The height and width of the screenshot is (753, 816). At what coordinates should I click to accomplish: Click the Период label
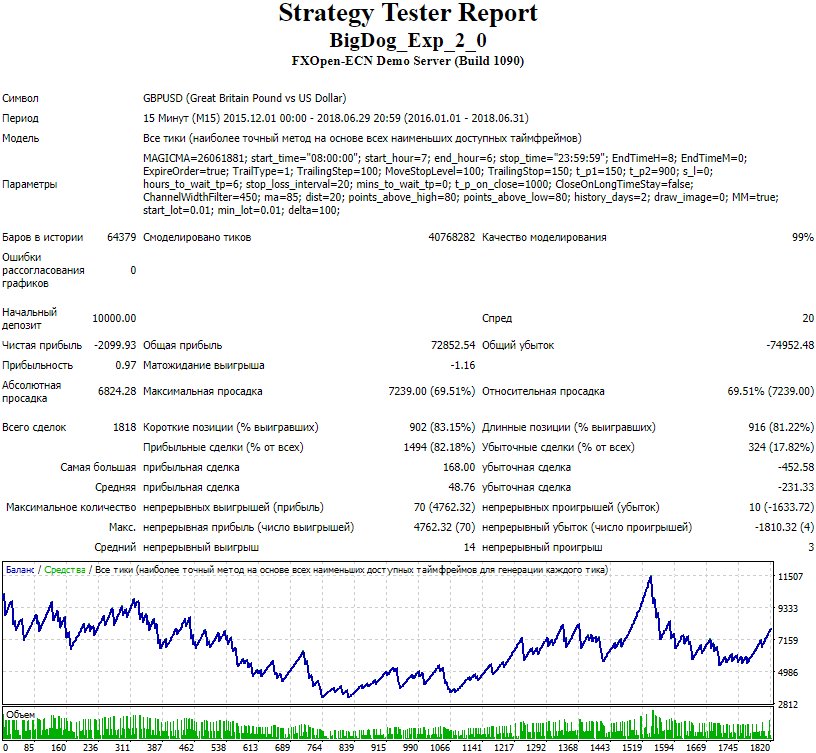20,118
